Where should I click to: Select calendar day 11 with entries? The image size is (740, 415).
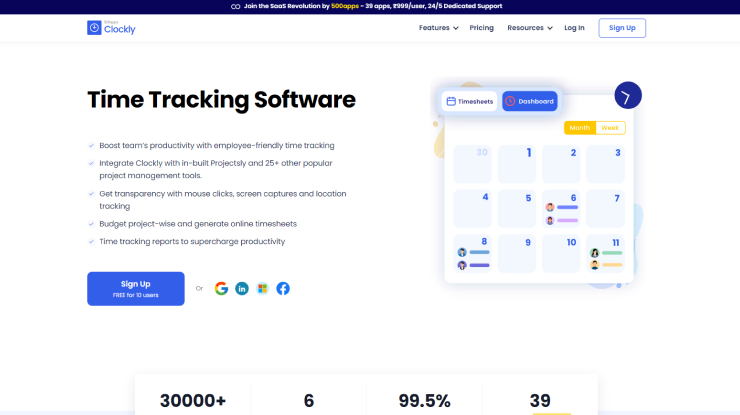[x=605, y=254]
